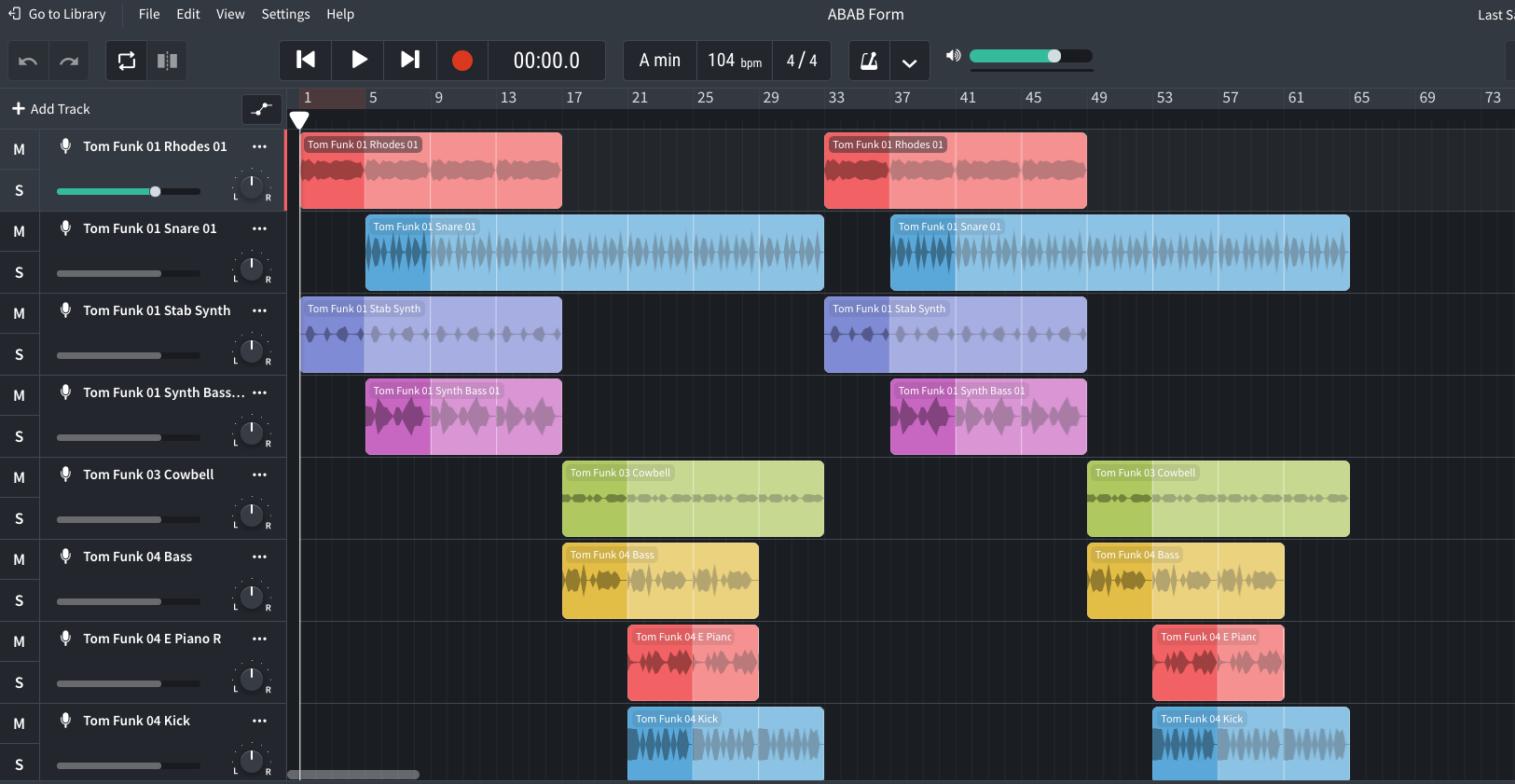
Task: Open the metronome options dropdown arrow
Action: coord(910,62)
